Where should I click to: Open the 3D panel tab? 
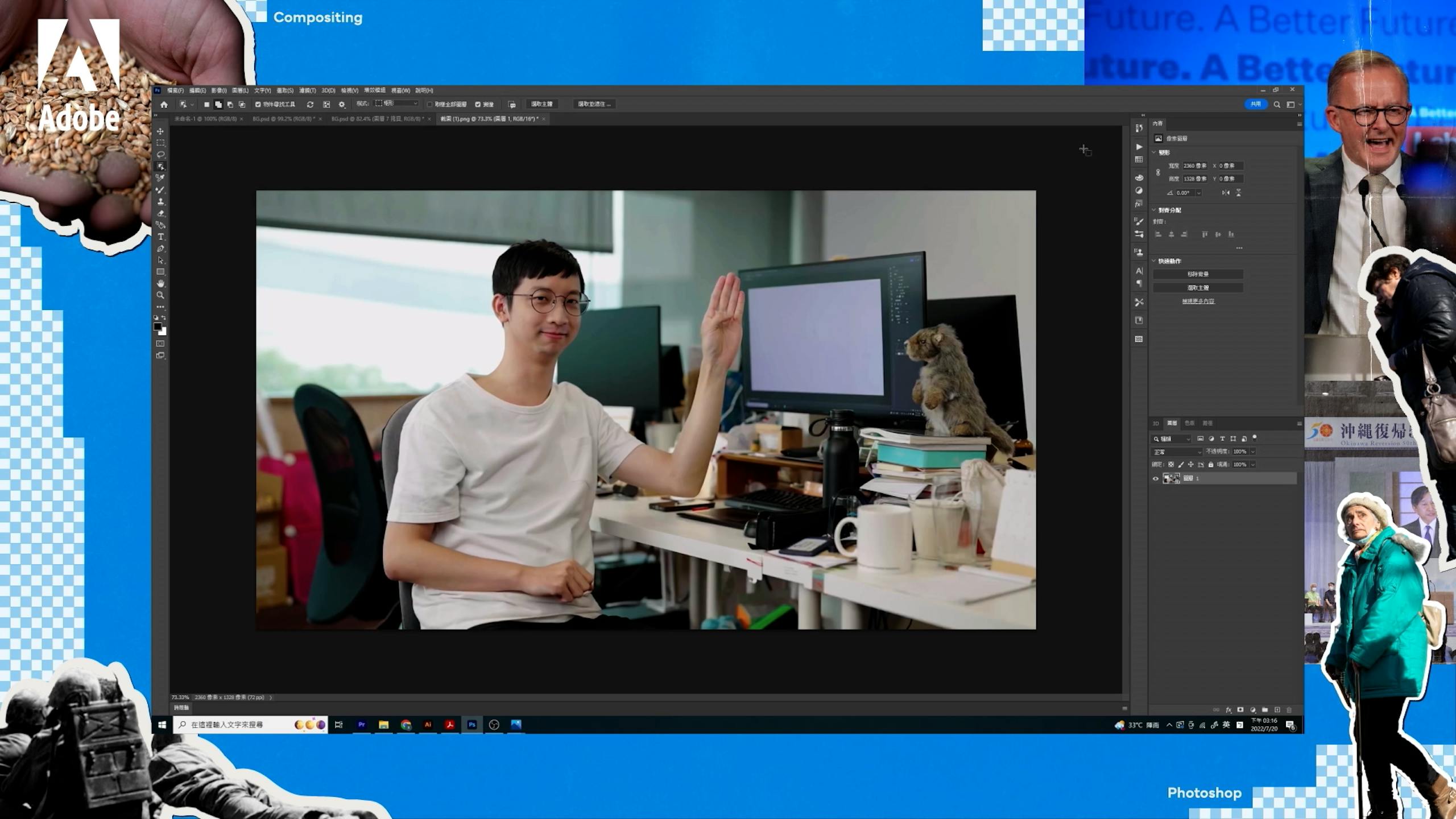tap(1156, 423)
